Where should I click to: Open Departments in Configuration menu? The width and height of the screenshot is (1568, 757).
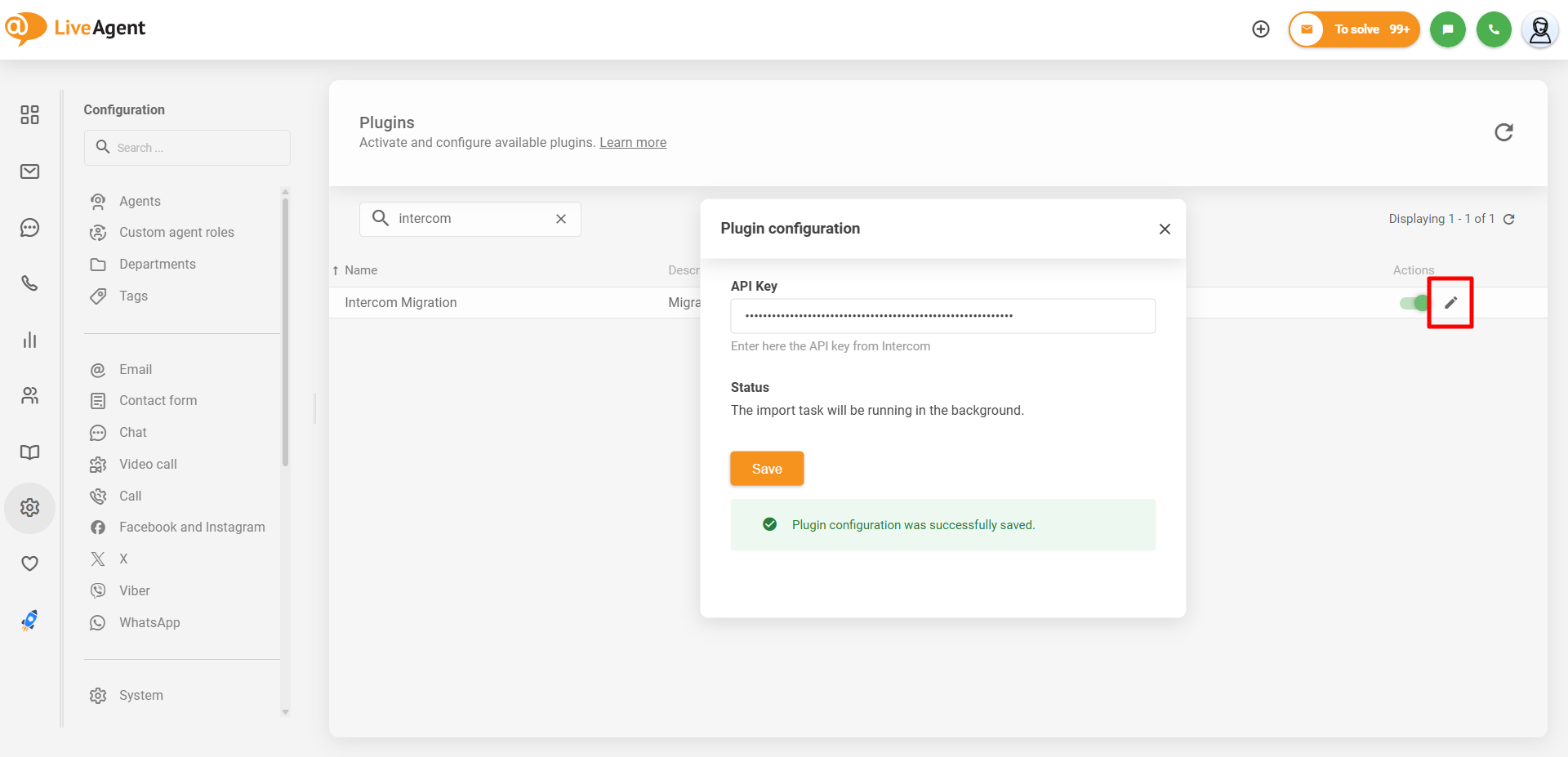pyautogui.click(x=157, y=265)
